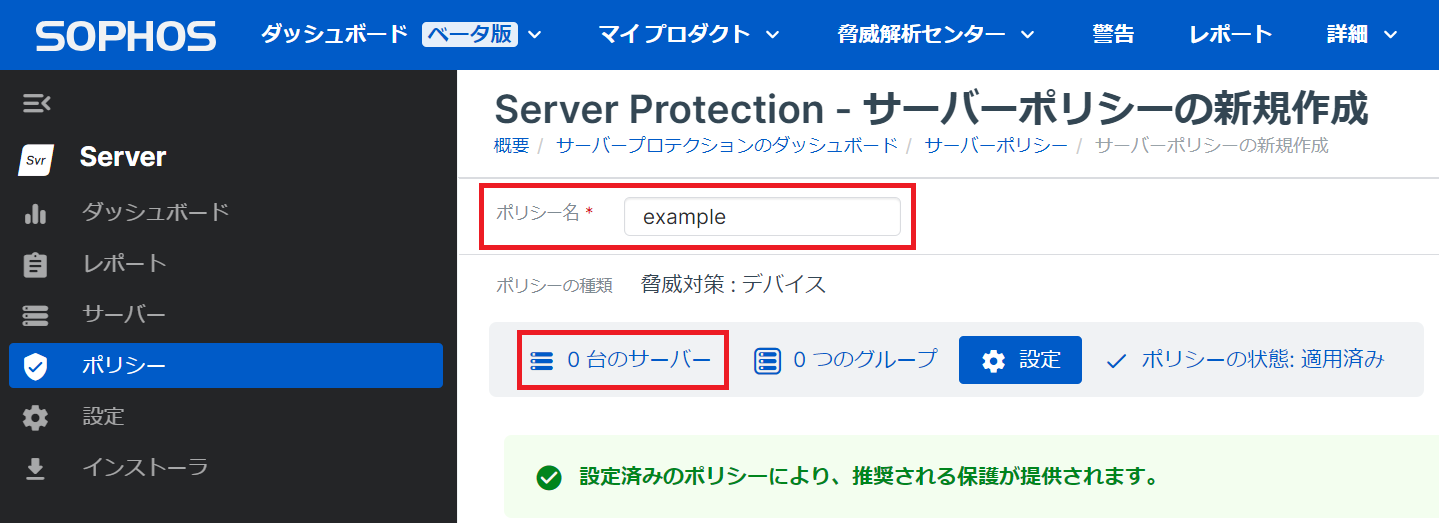The width and height of the screenshot is (1439, 523).
Task: Click the Installer download icon in sidebar
Action: [36, 468]
